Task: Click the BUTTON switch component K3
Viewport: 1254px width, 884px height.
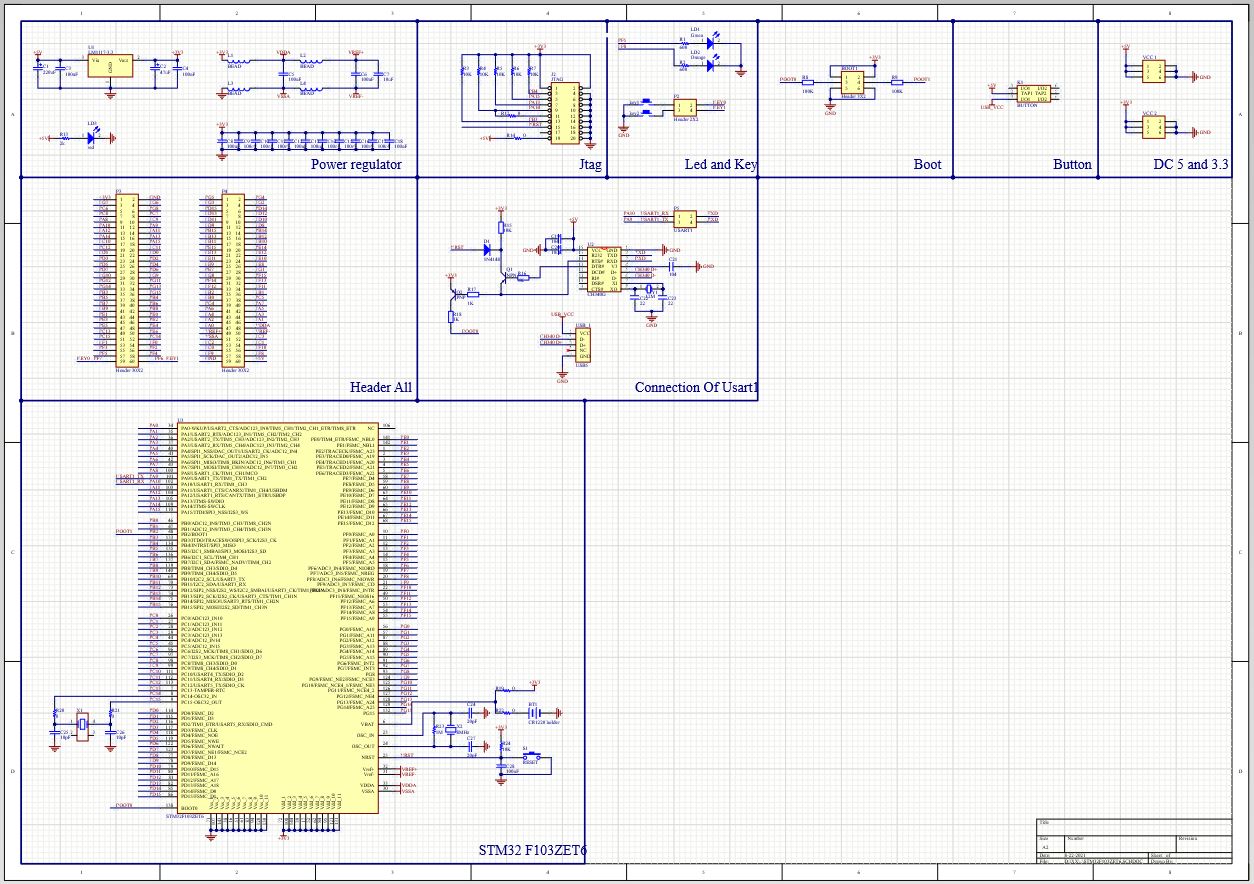Action: point(1033,95)
